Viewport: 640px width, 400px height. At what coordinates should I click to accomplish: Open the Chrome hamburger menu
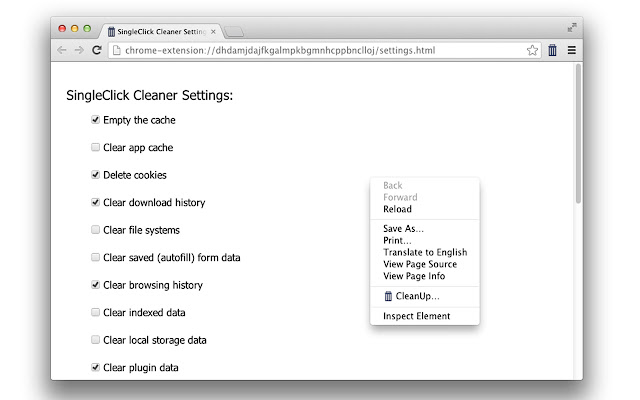click(571, 50)
